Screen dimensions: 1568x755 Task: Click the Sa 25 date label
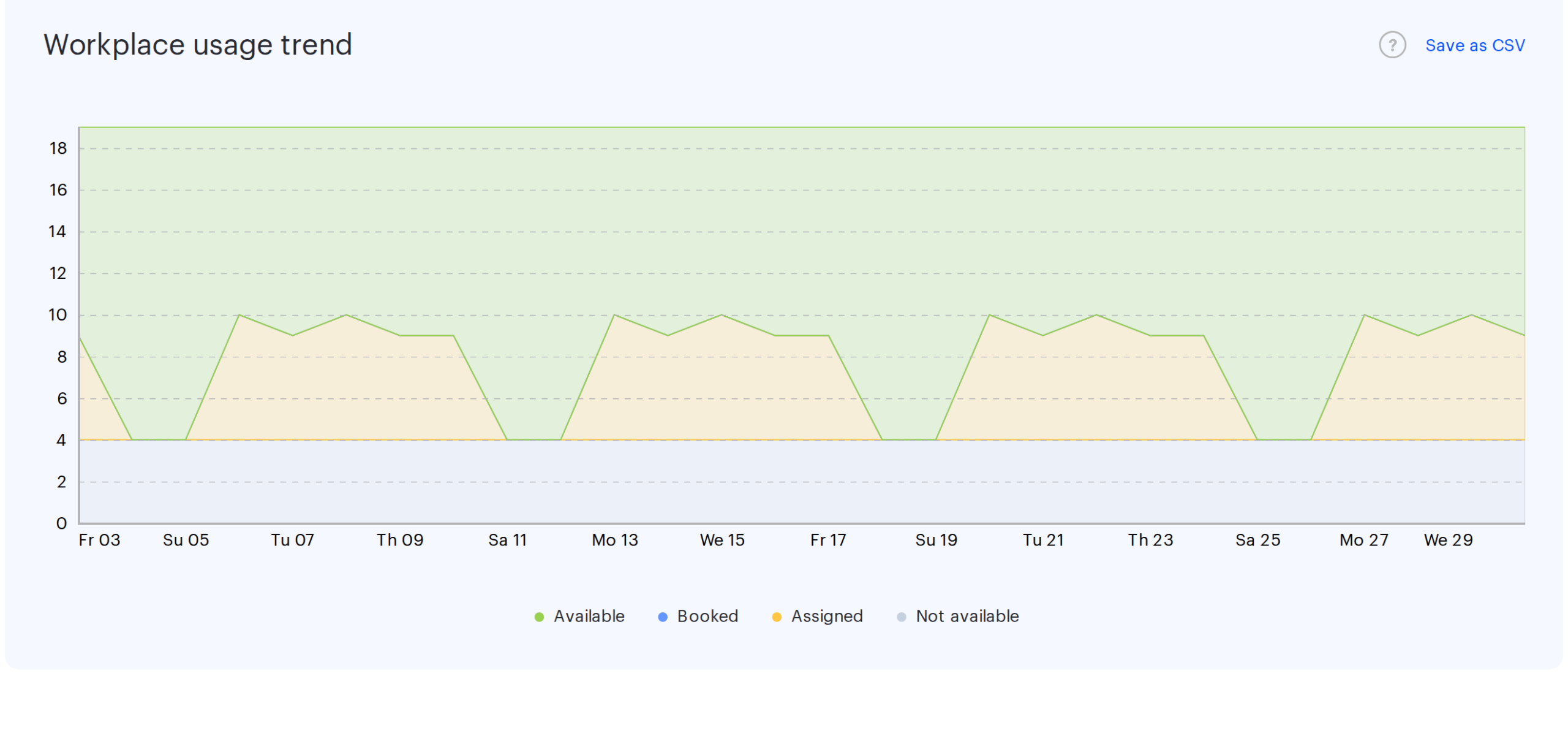tap(1257, 540)
